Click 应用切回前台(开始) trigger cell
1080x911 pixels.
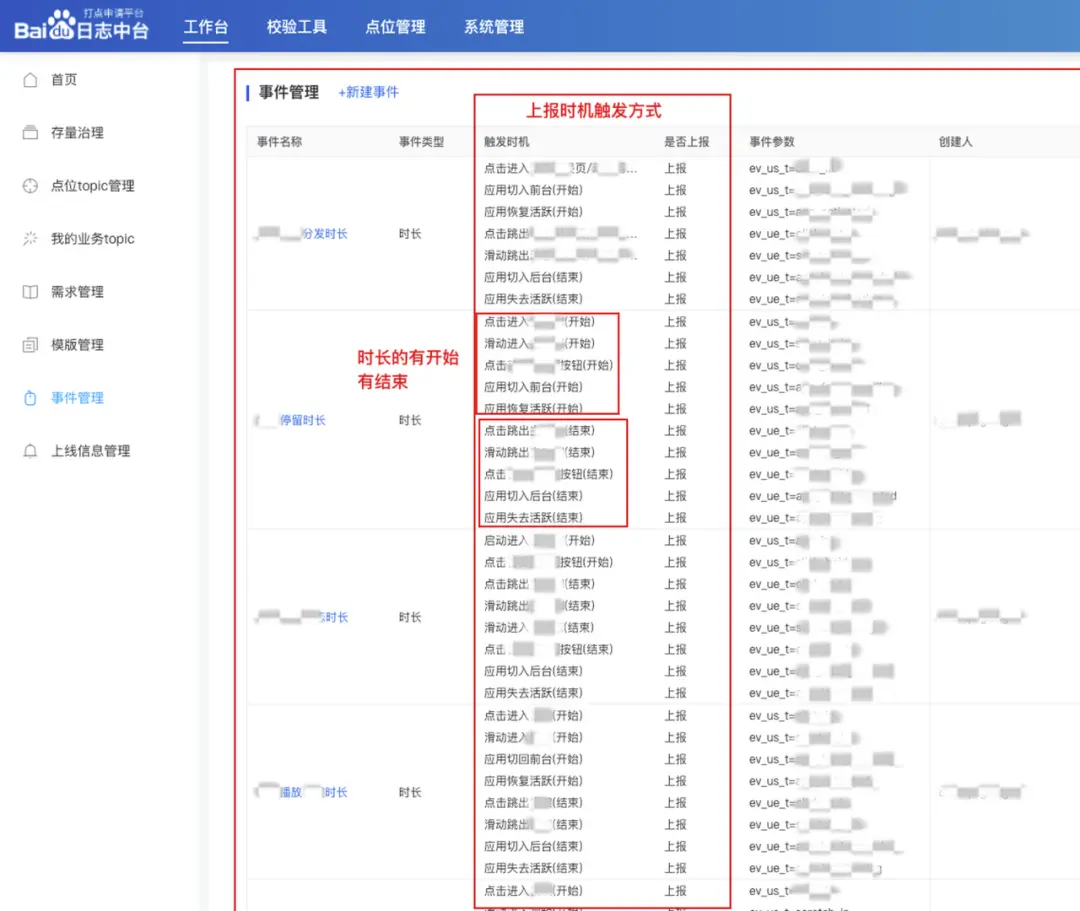pos(533,759)
